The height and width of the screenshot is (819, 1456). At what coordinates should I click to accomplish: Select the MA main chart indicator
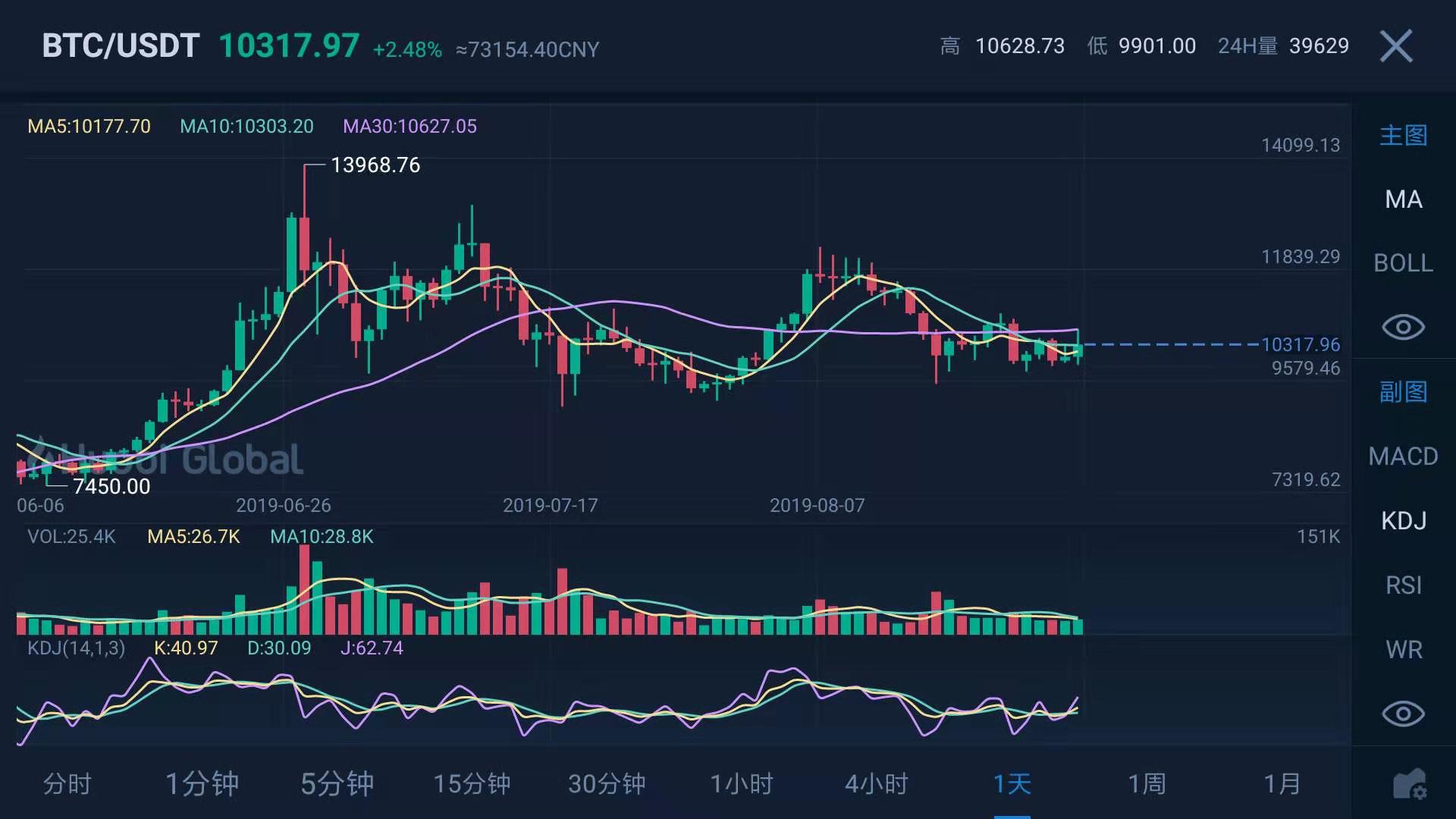(1403, 199)
